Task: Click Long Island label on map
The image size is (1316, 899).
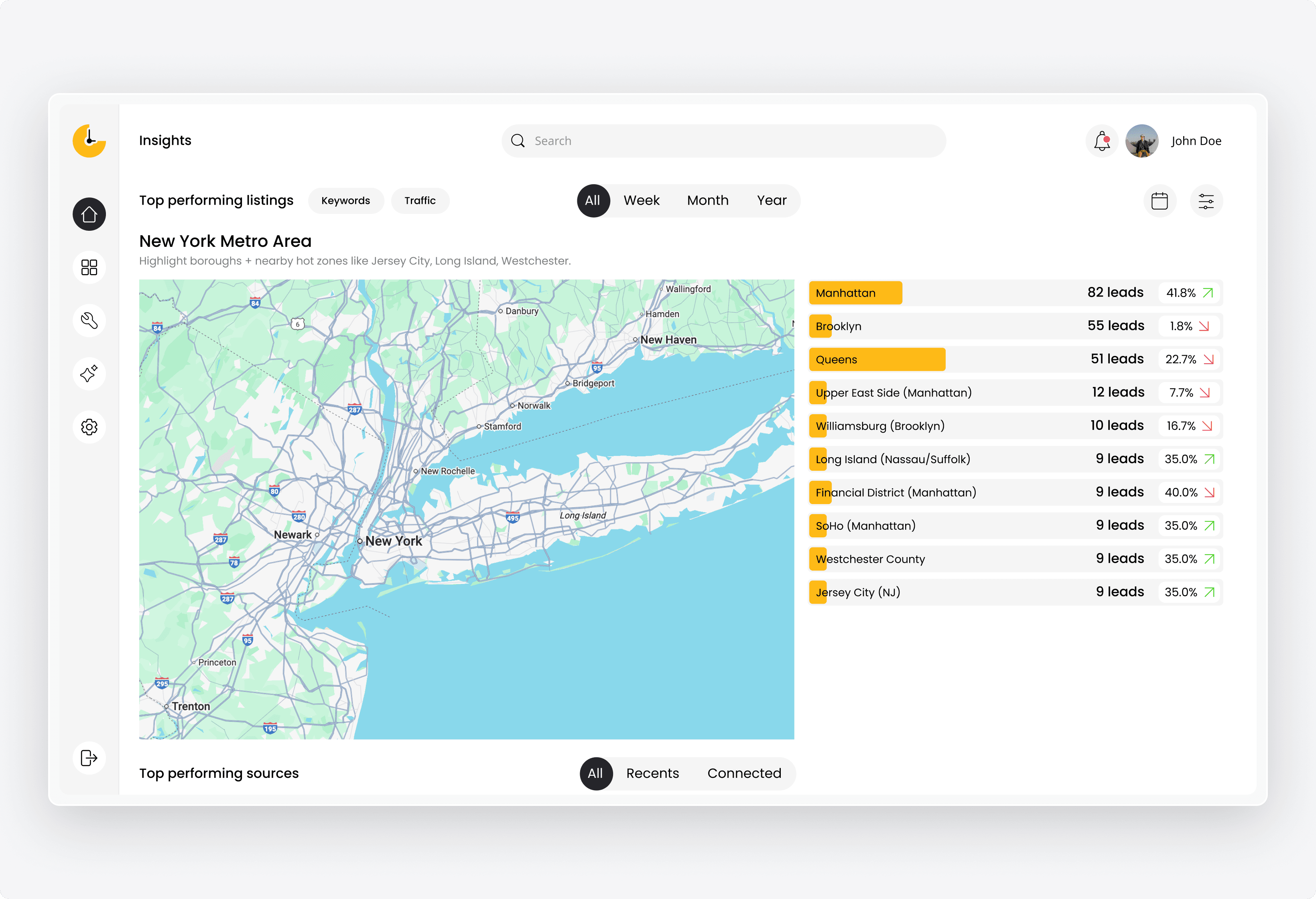Action: (583, 515)
